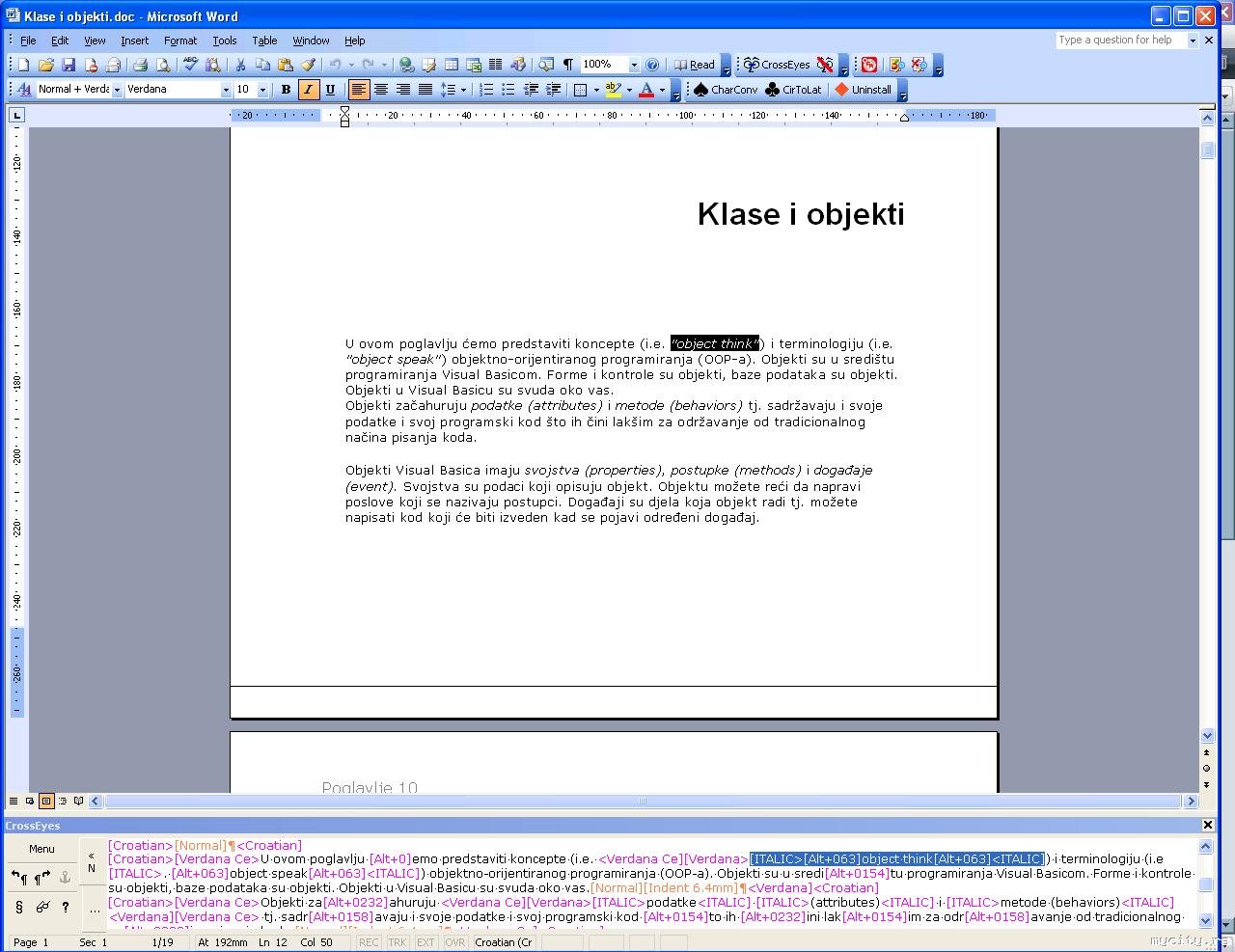Open the Table menu

[x=264, y=41]
